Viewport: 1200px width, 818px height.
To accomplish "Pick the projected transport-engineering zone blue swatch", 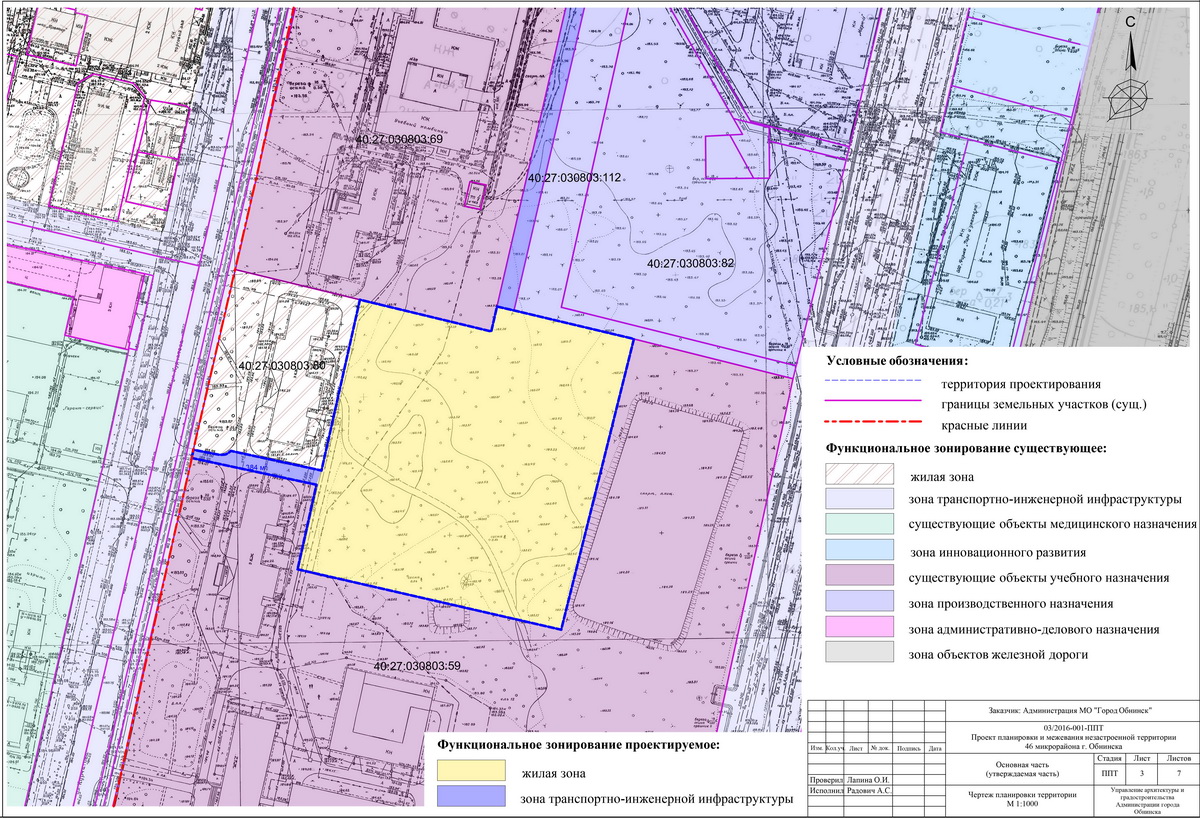I will [471, 797].
